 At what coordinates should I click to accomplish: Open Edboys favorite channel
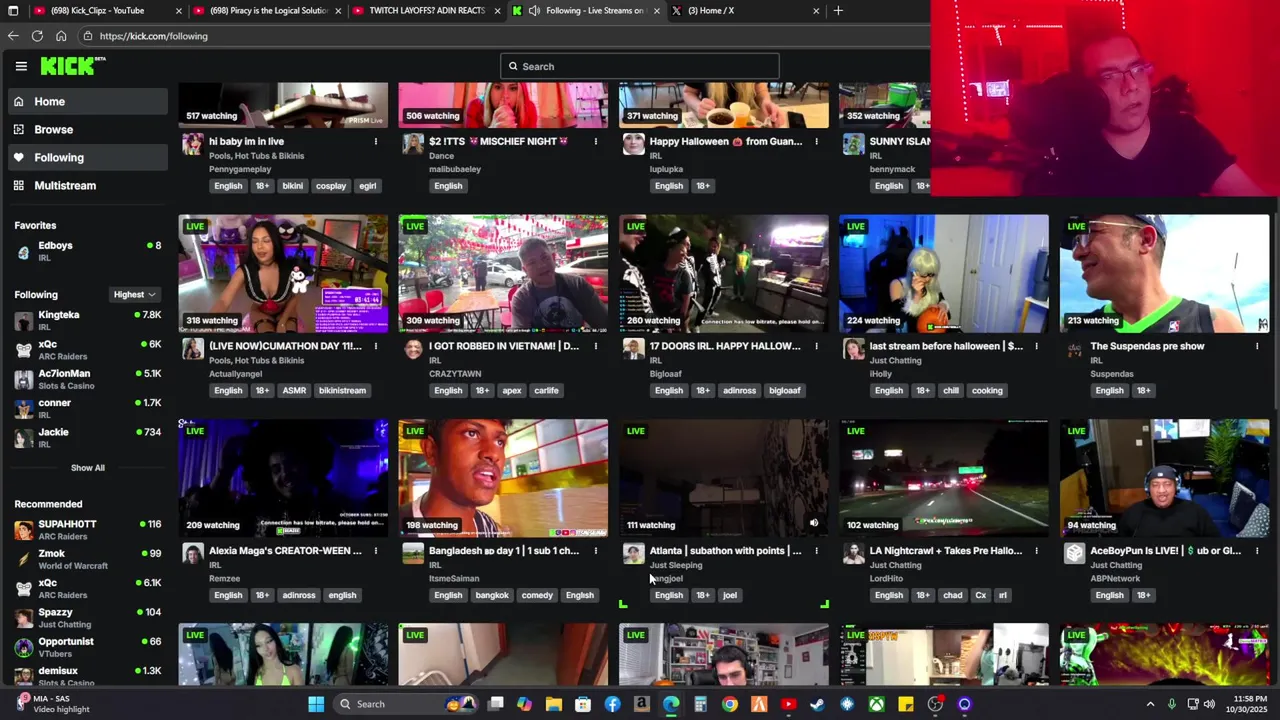(87, 251)
